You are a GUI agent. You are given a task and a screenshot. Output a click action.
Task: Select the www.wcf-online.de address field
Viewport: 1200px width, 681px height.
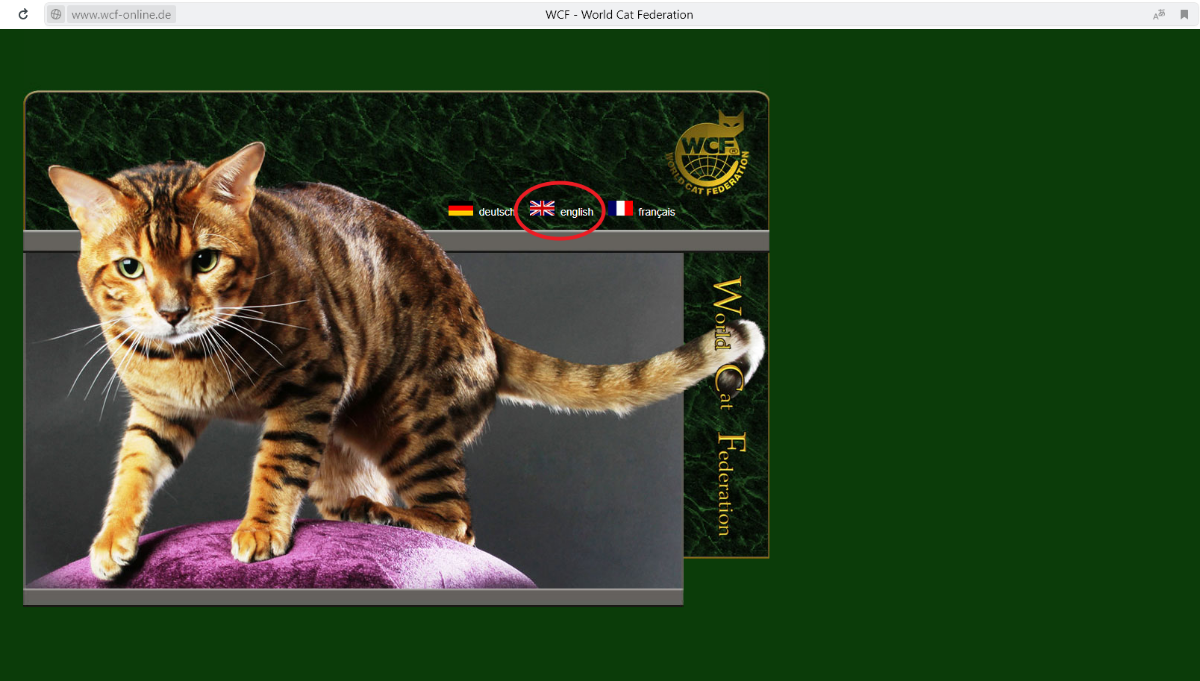pyautogui.click(x=122, y=15)
